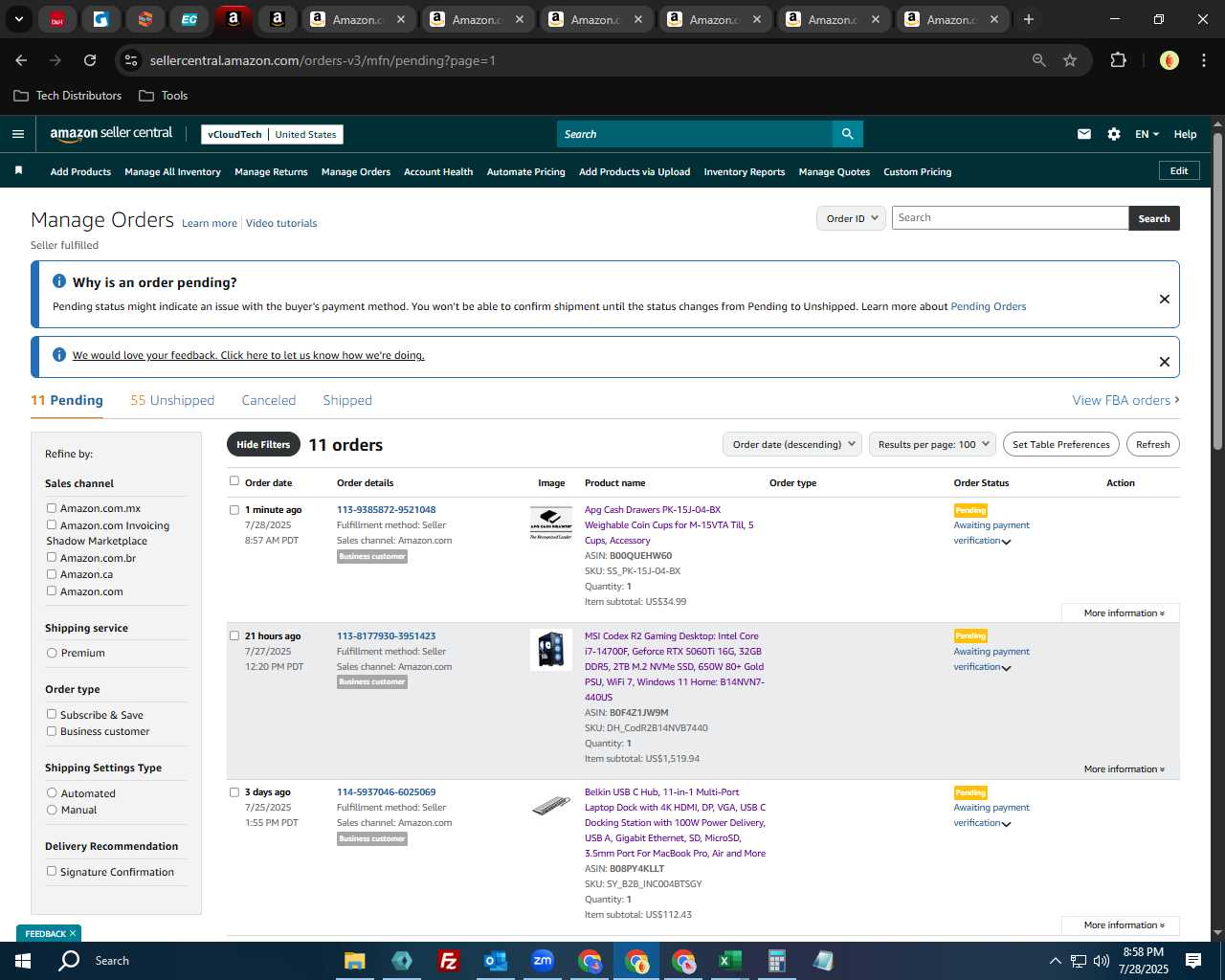The width and height of the screenshot is (1225, 980).
Task: Open FileZilla from the taskbar
Action: [448, 961]
